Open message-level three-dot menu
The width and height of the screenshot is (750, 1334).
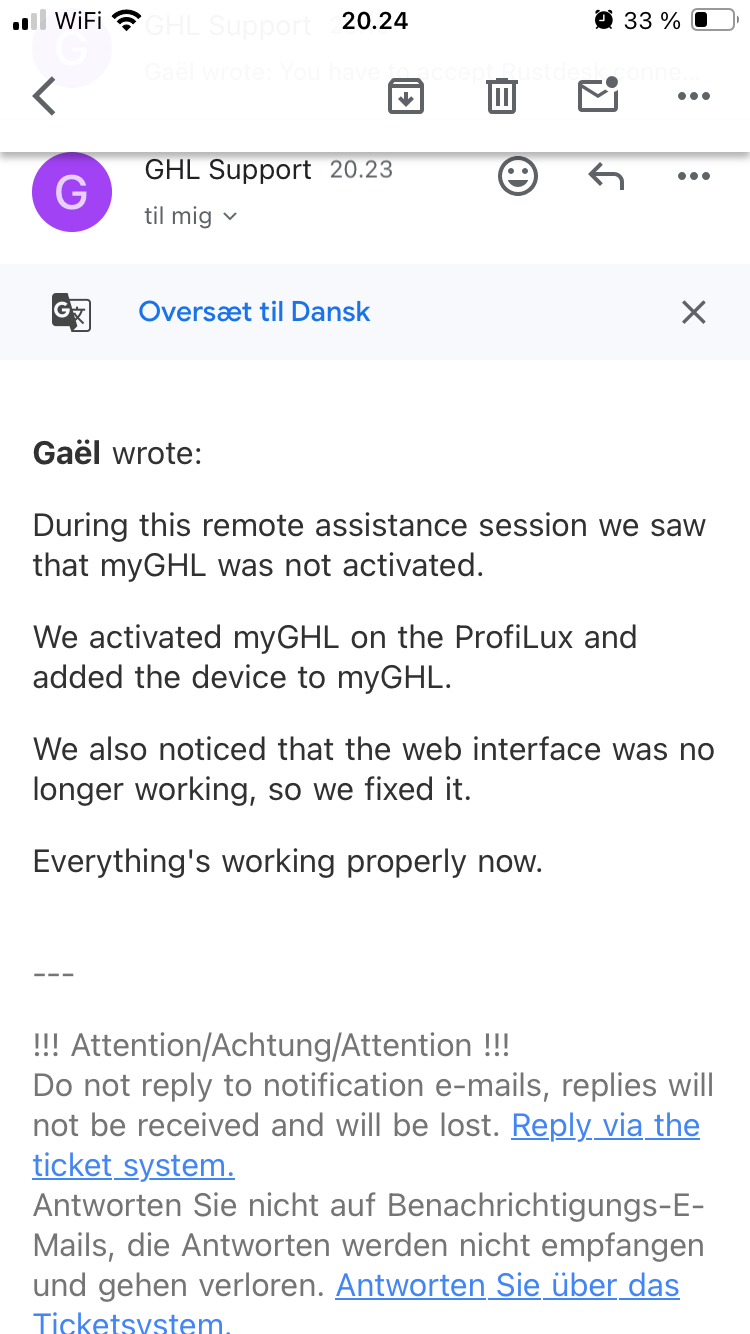point(693,177)
